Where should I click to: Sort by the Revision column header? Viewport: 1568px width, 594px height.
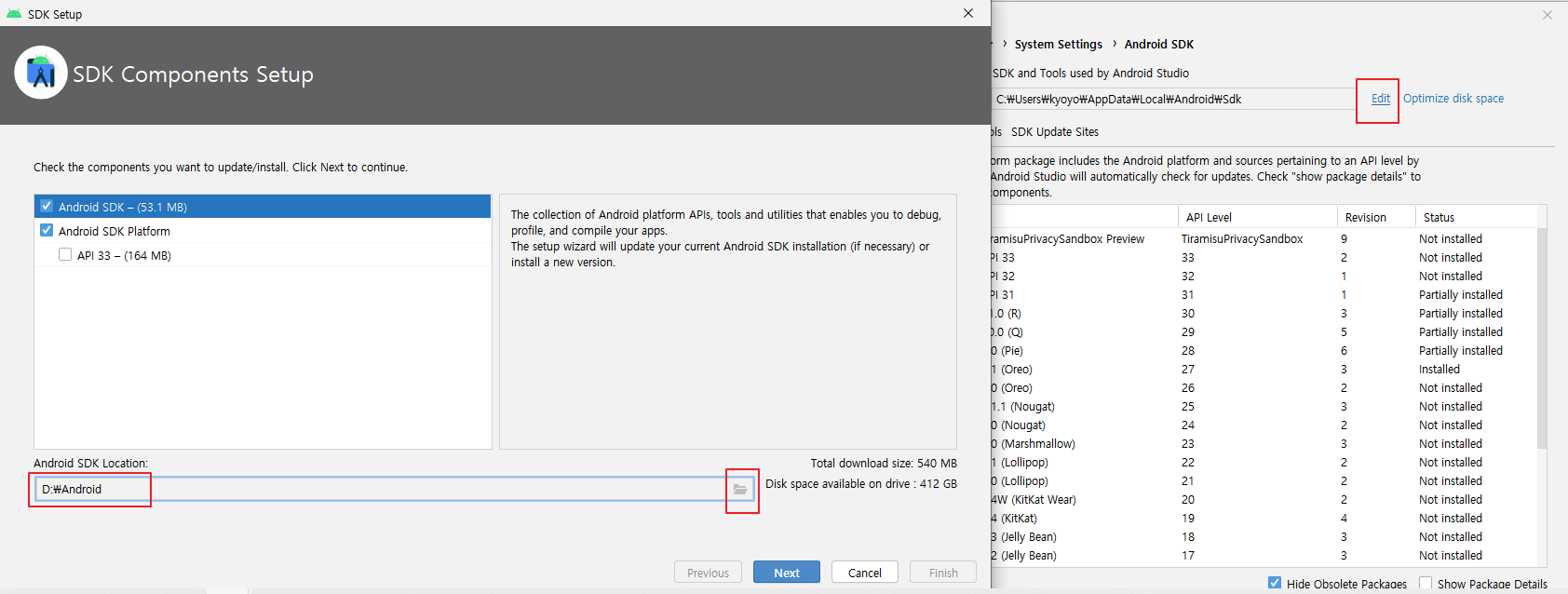1376,217
